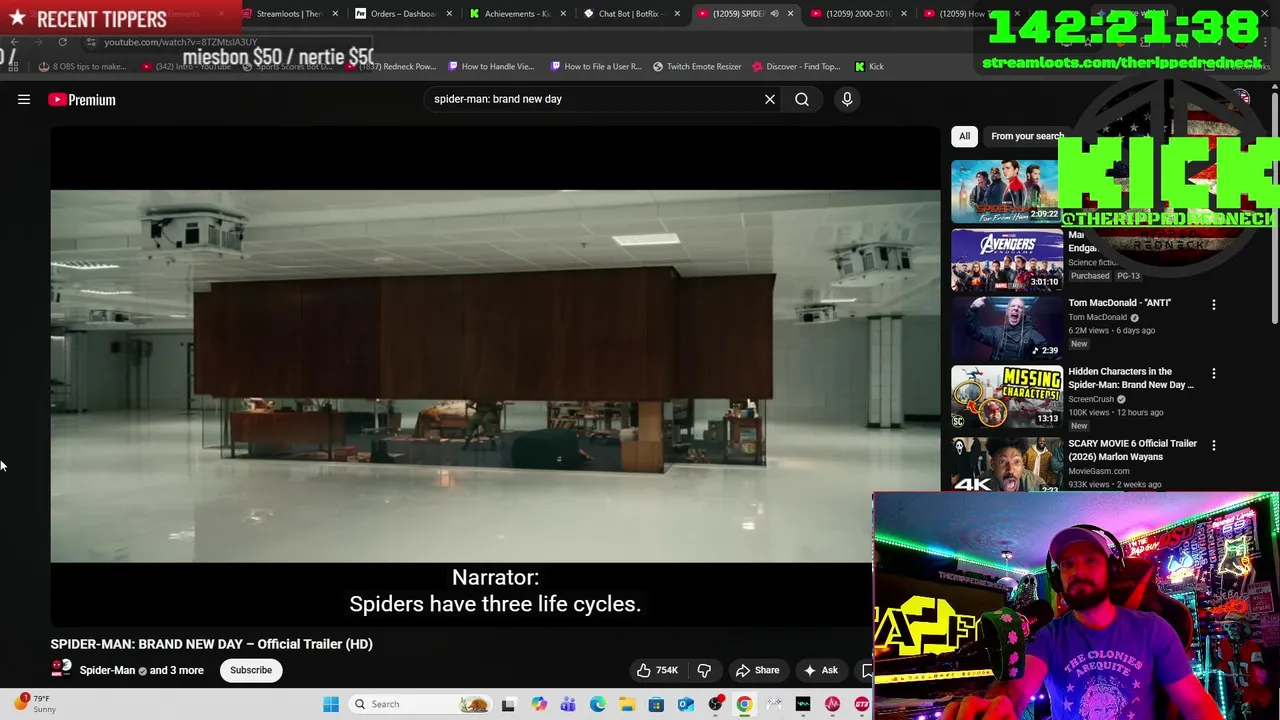Screen dimensions: 1280x720
Task: Dislike the Spider-Man trailer
Action: [704, 670]
